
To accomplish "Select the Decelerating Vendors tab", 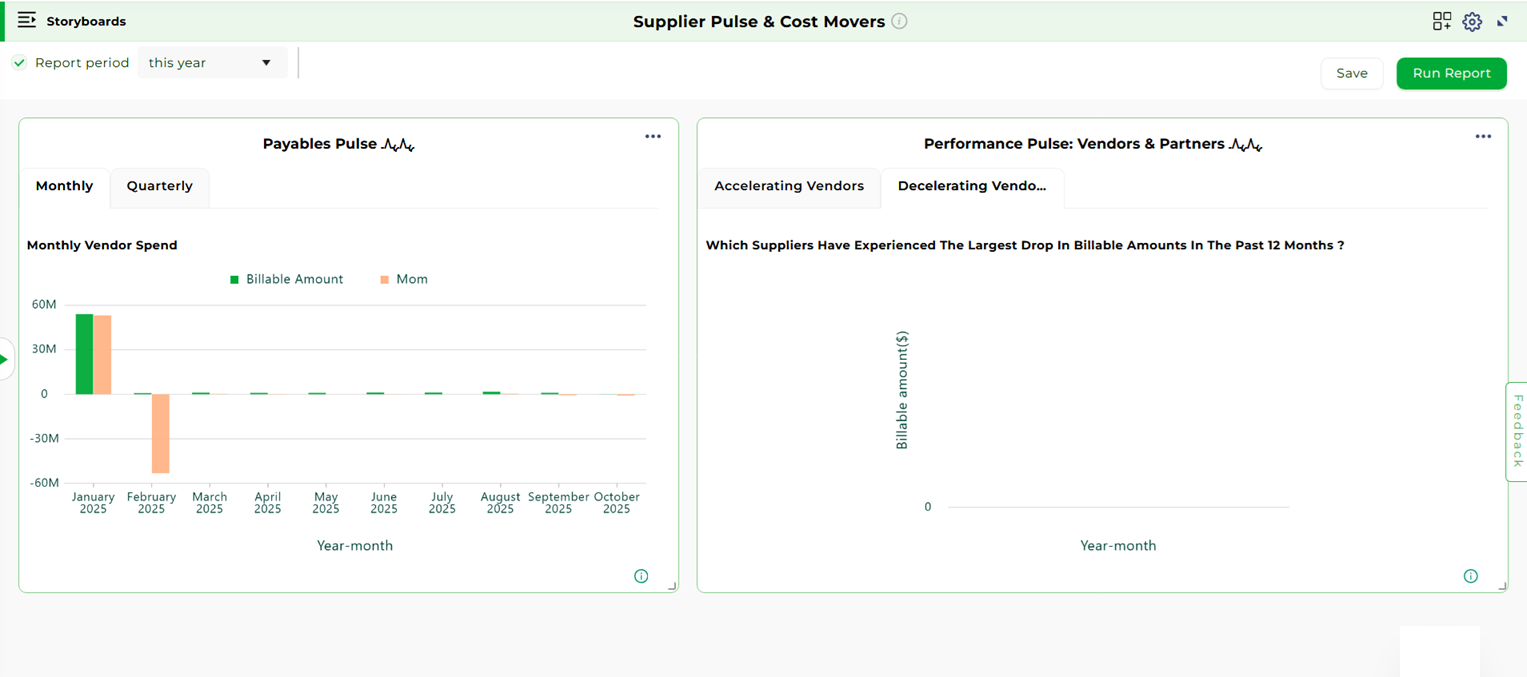I will (971, 187).
